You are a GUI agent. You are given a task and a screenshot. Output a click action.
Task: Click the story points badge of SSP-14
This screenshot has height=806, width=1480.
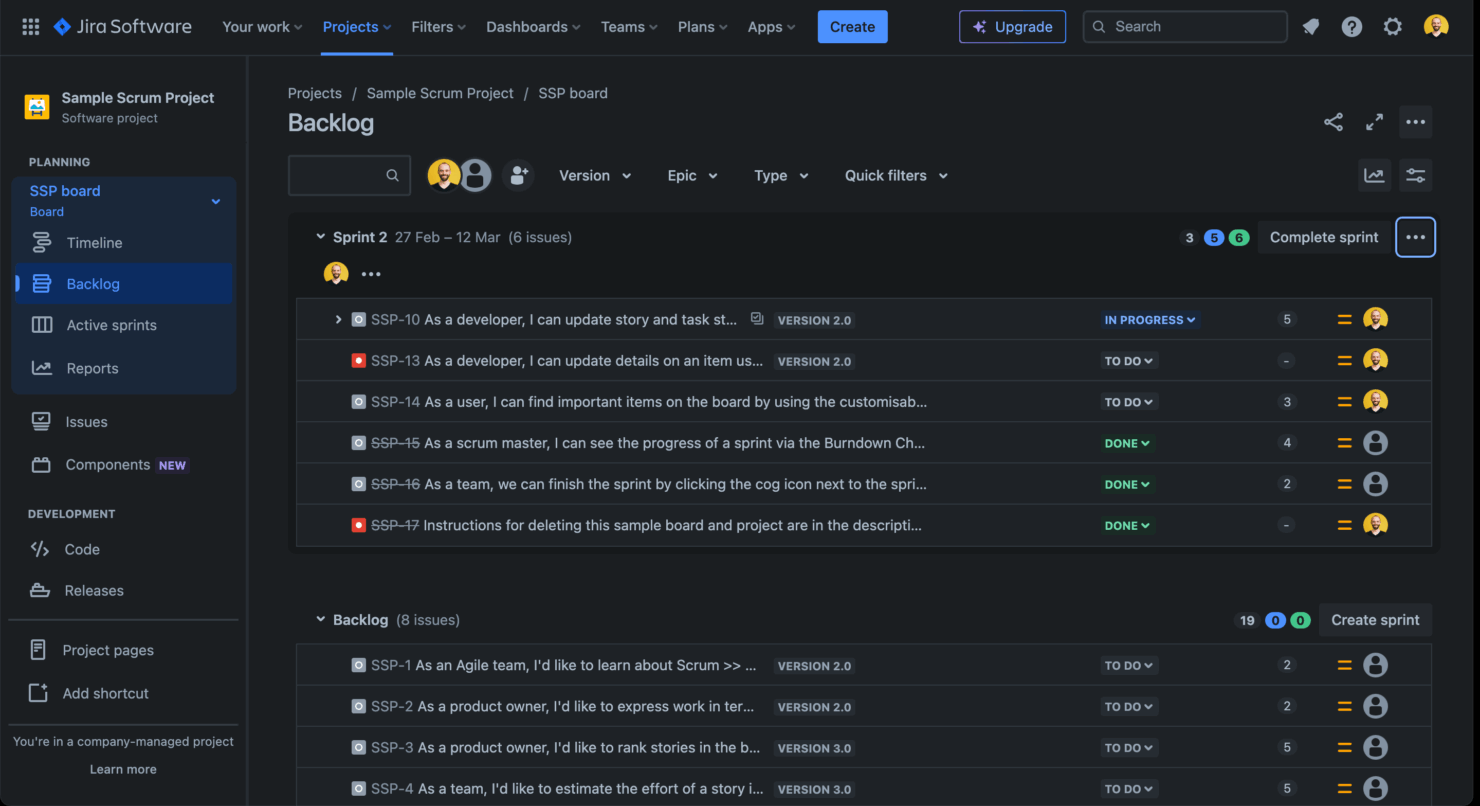pos(1287,402)
